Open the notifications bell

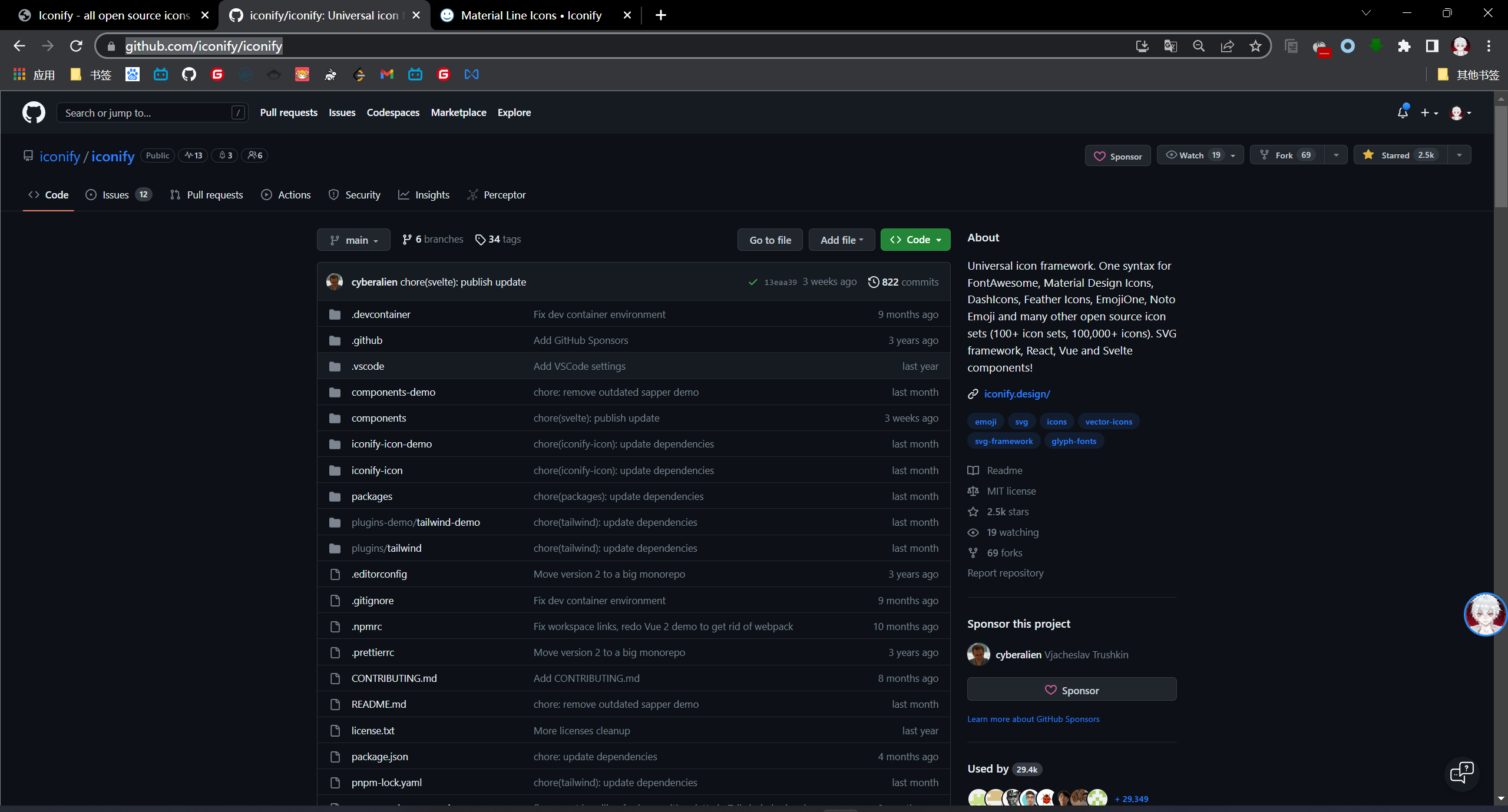point(1403,112)
